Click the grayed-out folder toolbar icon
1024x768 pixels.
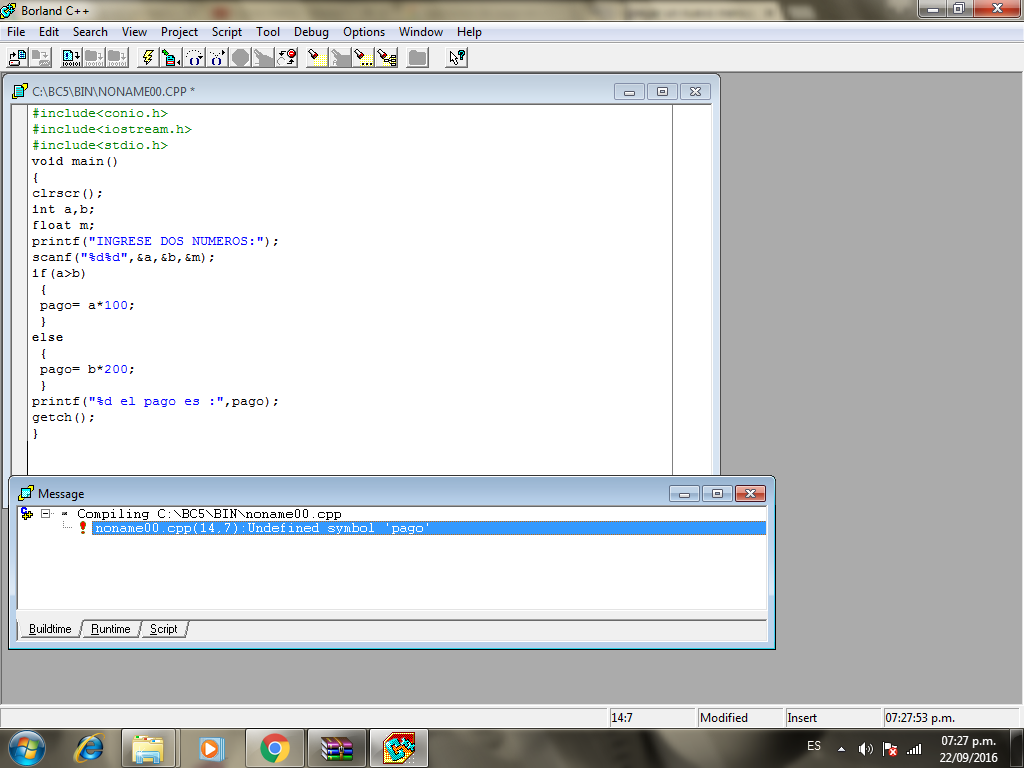[x=417, y=57]
